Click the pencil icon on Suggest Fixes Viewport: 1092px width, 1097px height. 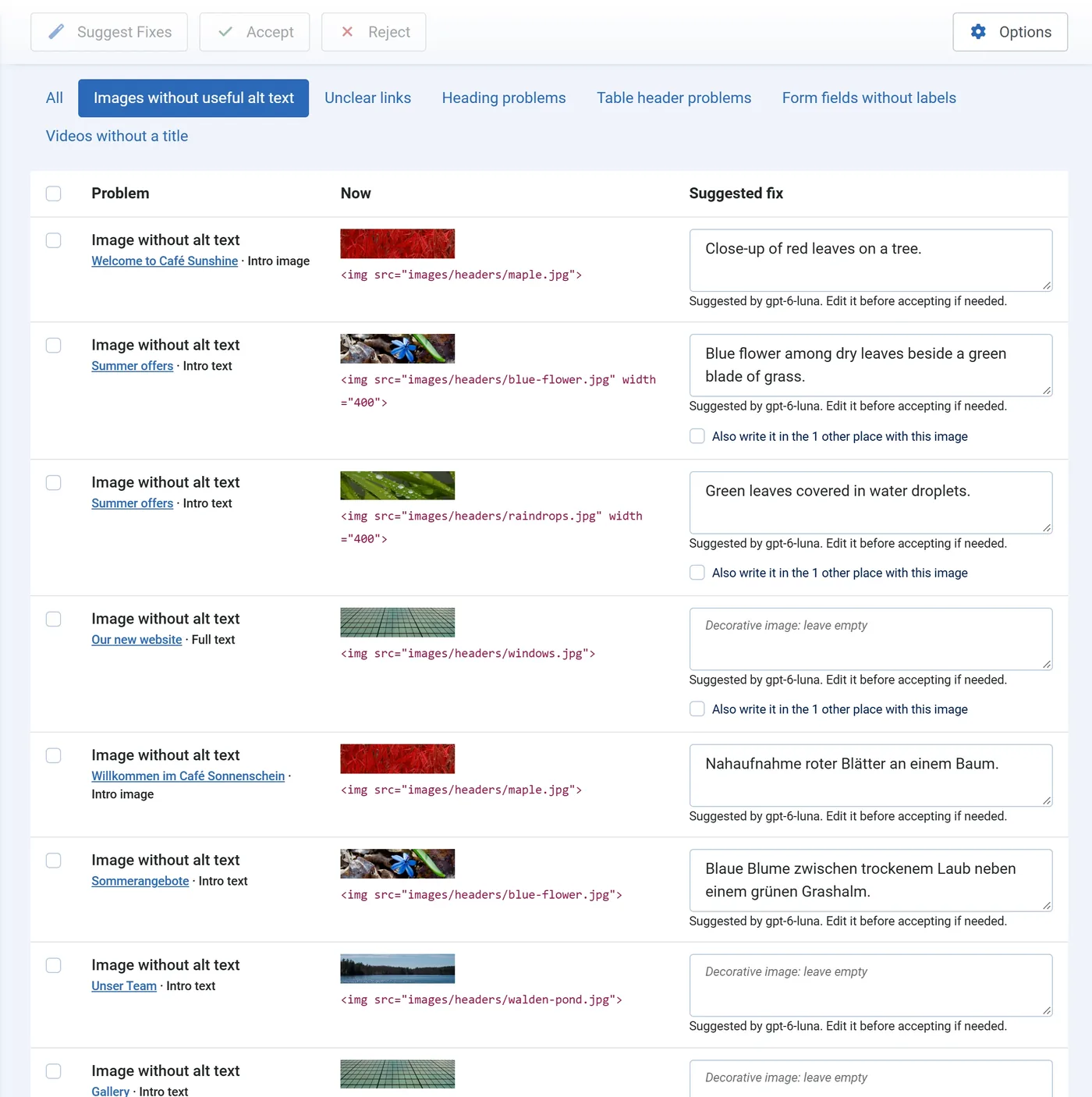[x=56, y=32]
